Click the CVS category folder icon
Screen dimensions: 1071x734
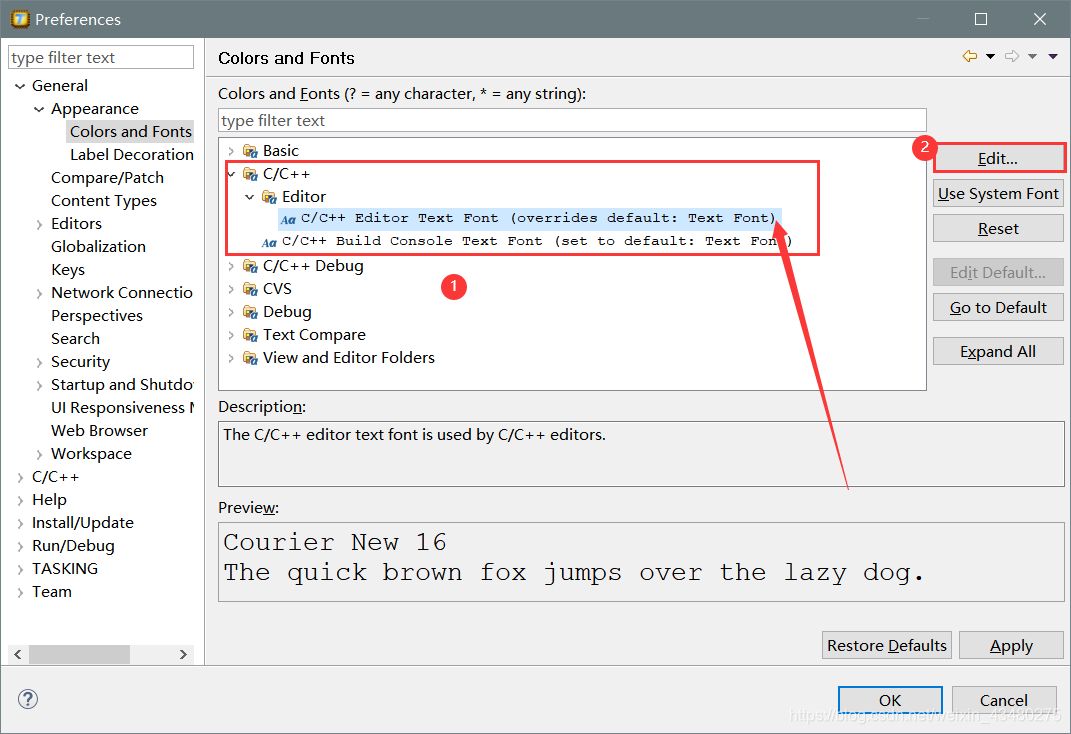tap(250, 290)
